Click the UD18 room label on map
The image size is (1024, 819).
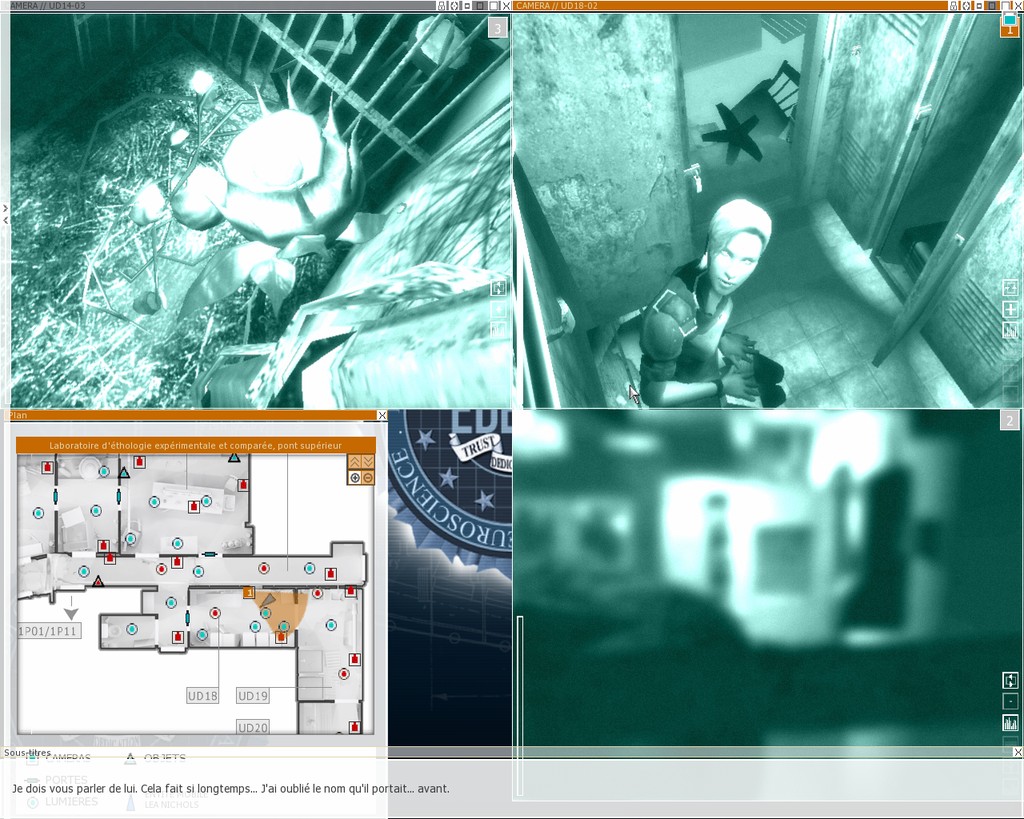coord(202,695)
